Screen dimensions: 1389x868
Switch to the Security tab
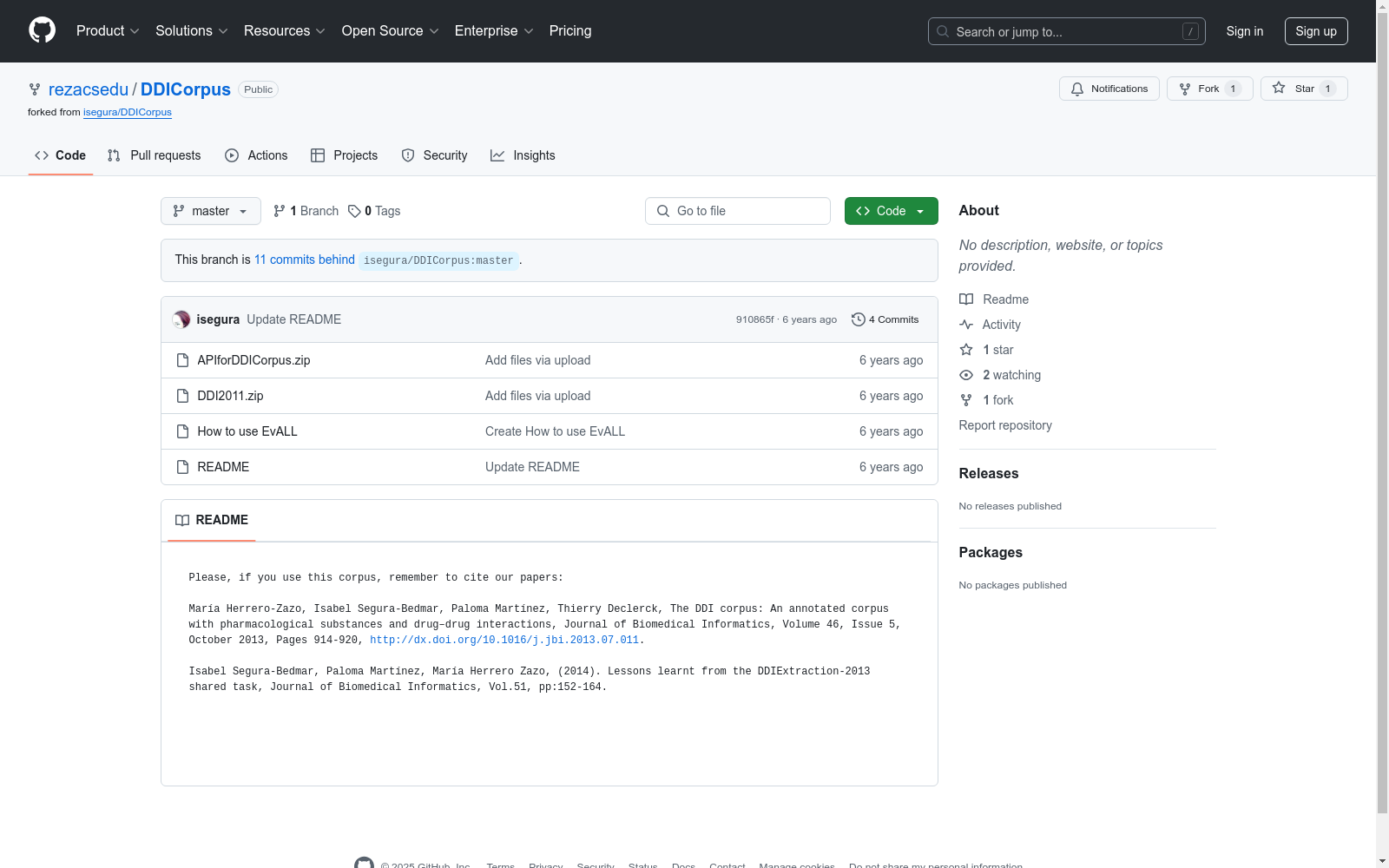(435, 155)
